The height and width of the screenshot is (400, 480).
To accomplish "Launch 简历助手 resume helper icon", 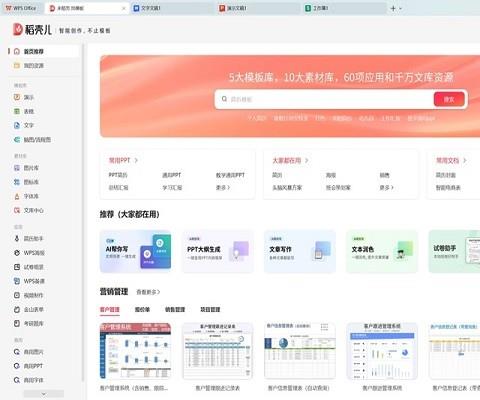I will 17,238.
